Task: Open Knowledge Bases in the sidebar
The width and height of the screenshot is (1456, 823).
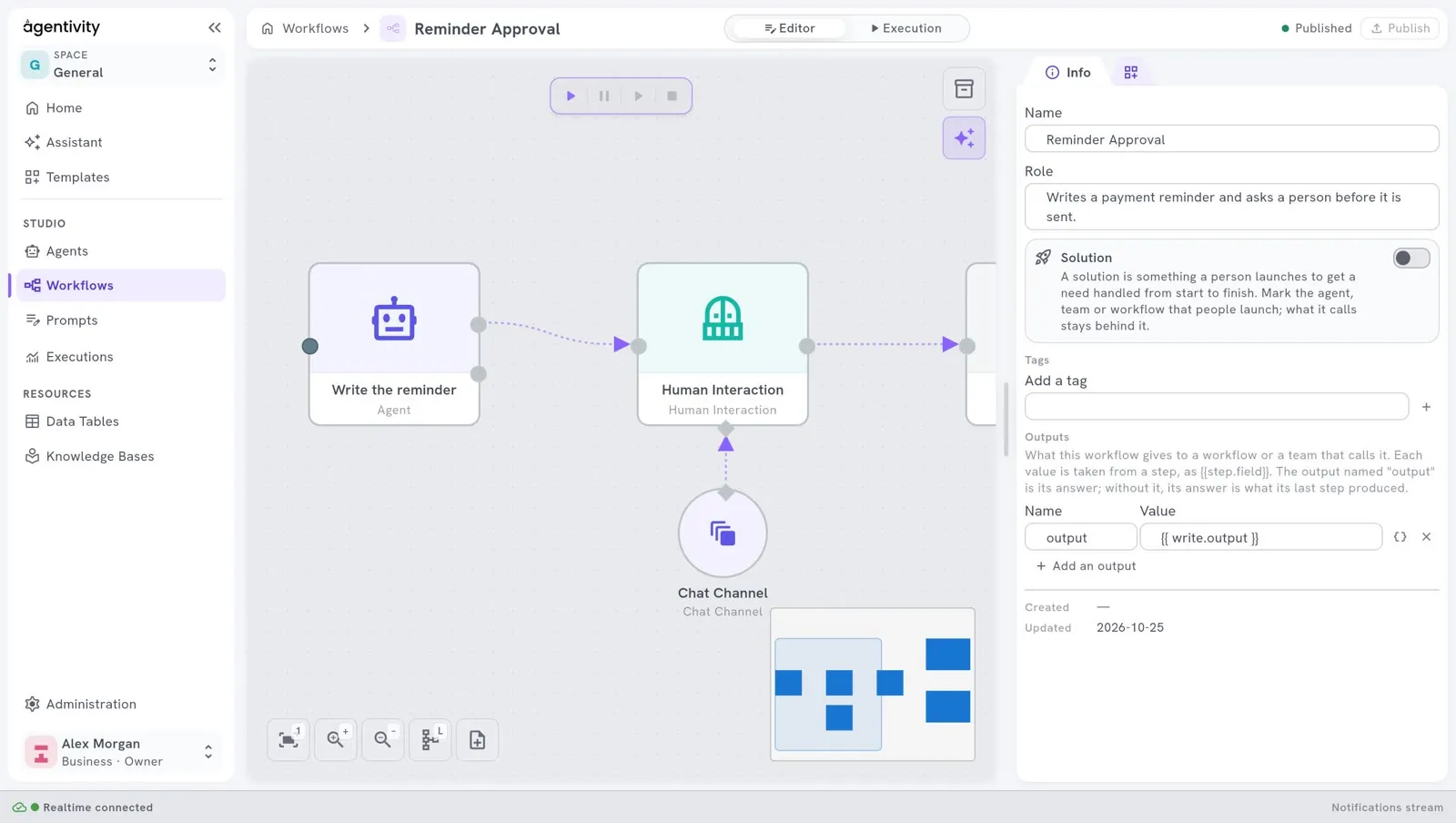Action: pos(122,456)
